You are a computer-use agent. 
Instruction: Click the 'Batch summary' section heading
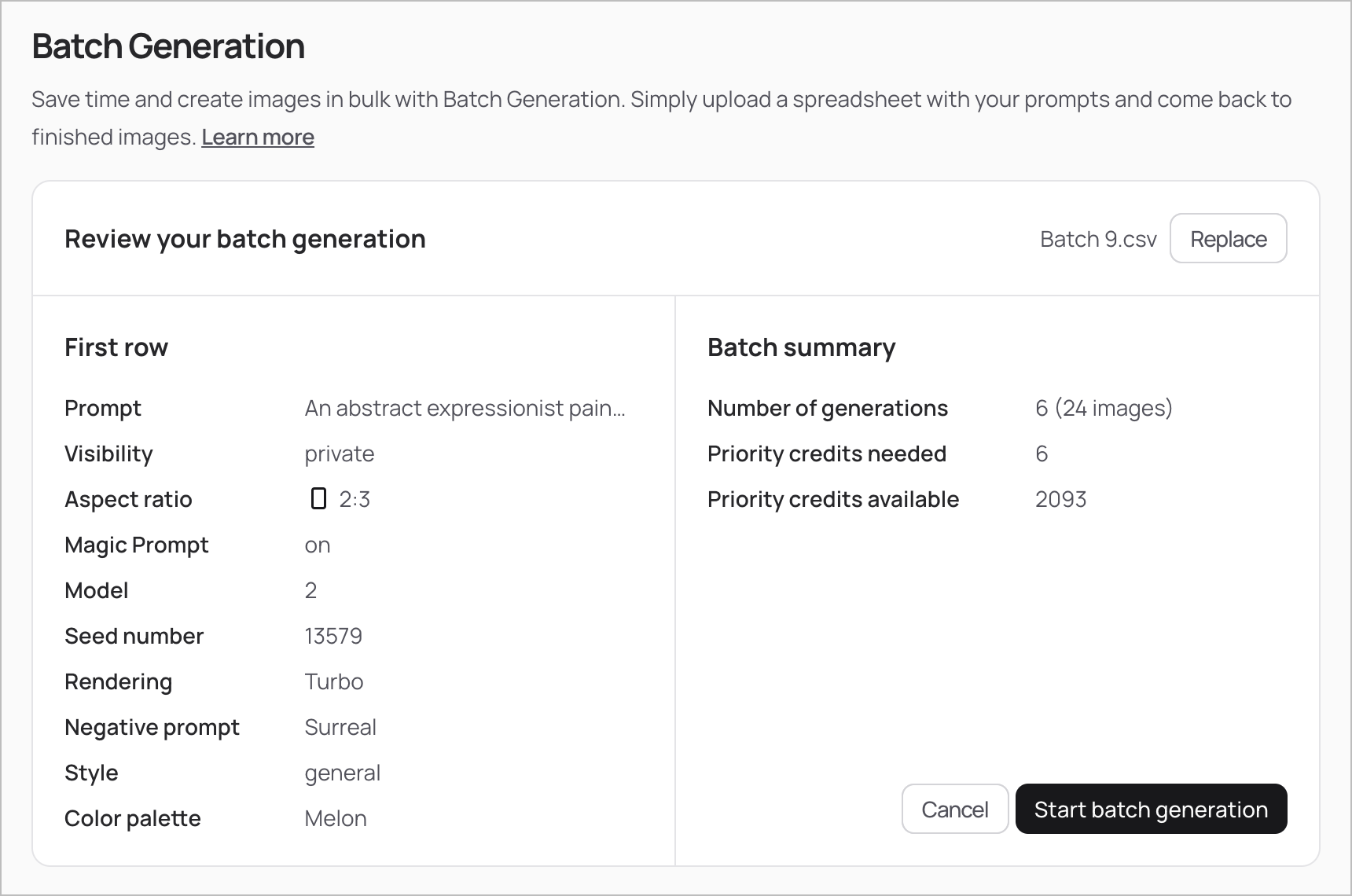pos(801,347)
